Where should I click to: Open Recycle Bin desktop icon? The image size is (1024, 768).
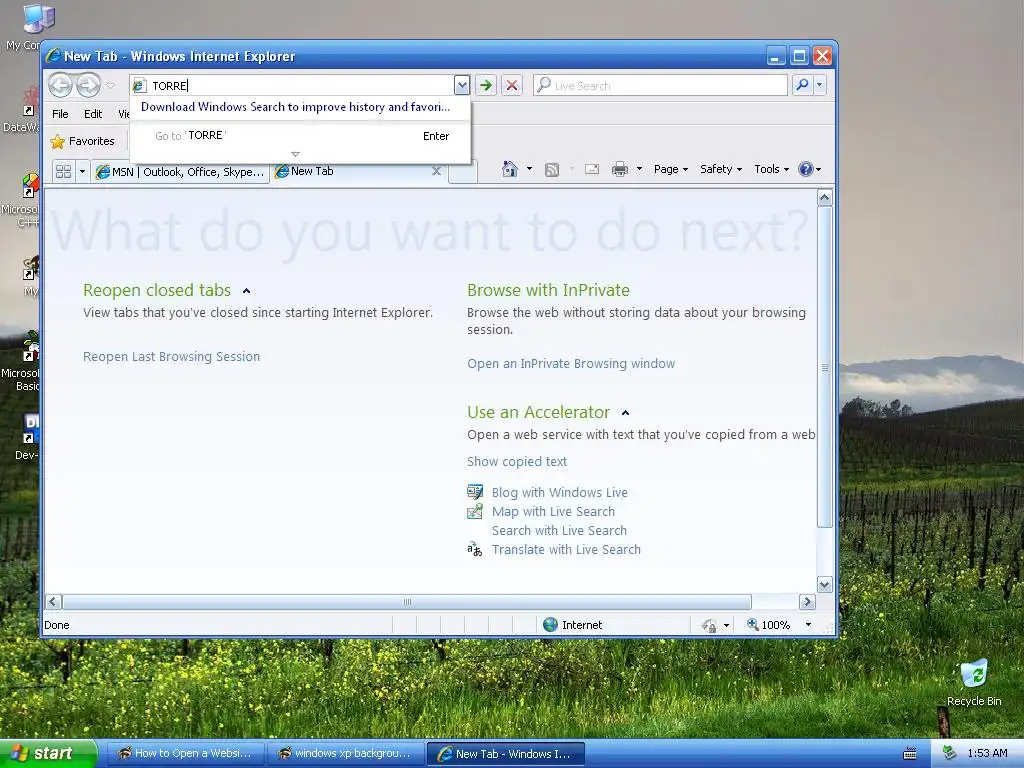pyautogui.click(x=974, y=682)
